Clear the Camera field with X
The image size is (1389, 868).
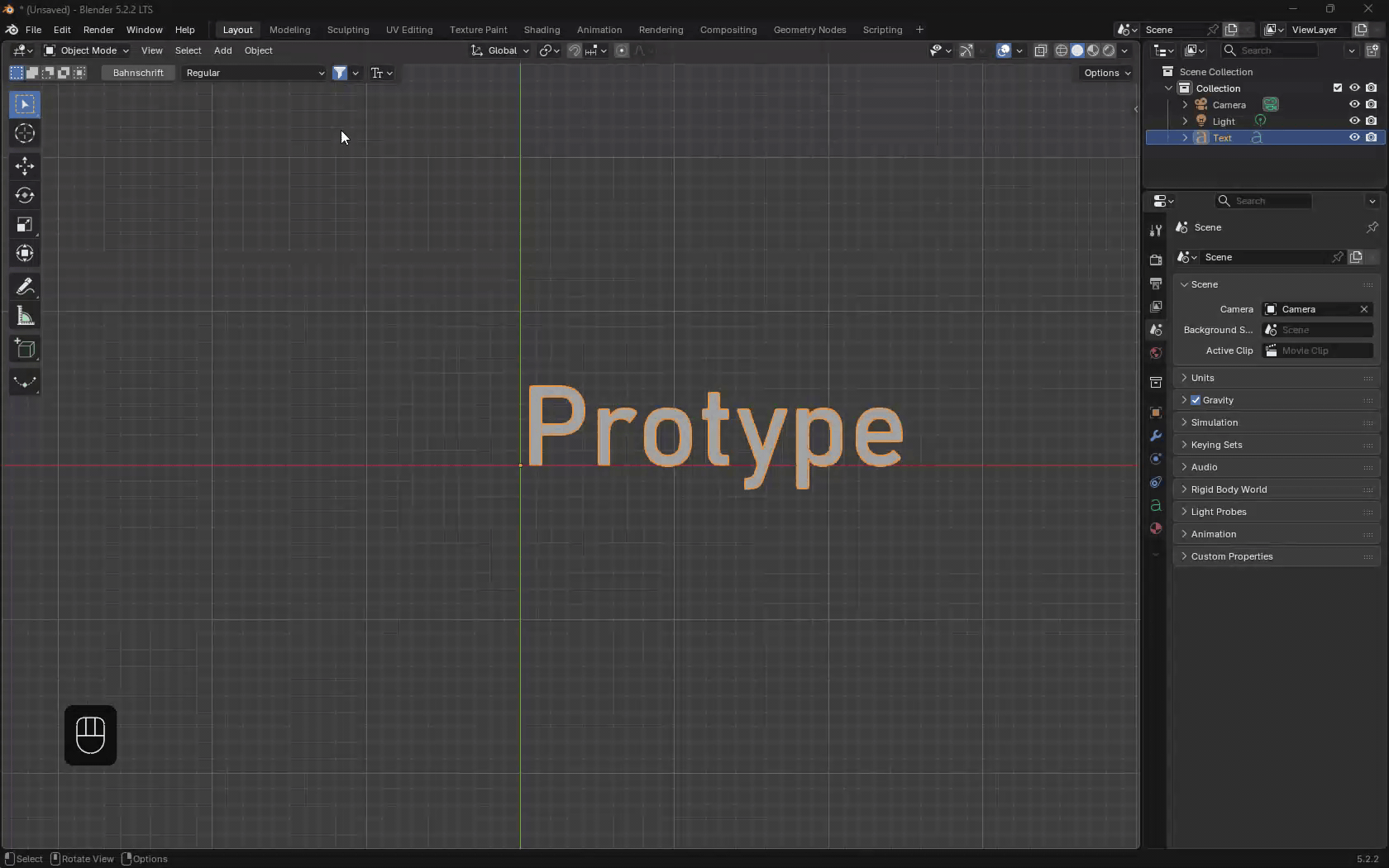1364,309
